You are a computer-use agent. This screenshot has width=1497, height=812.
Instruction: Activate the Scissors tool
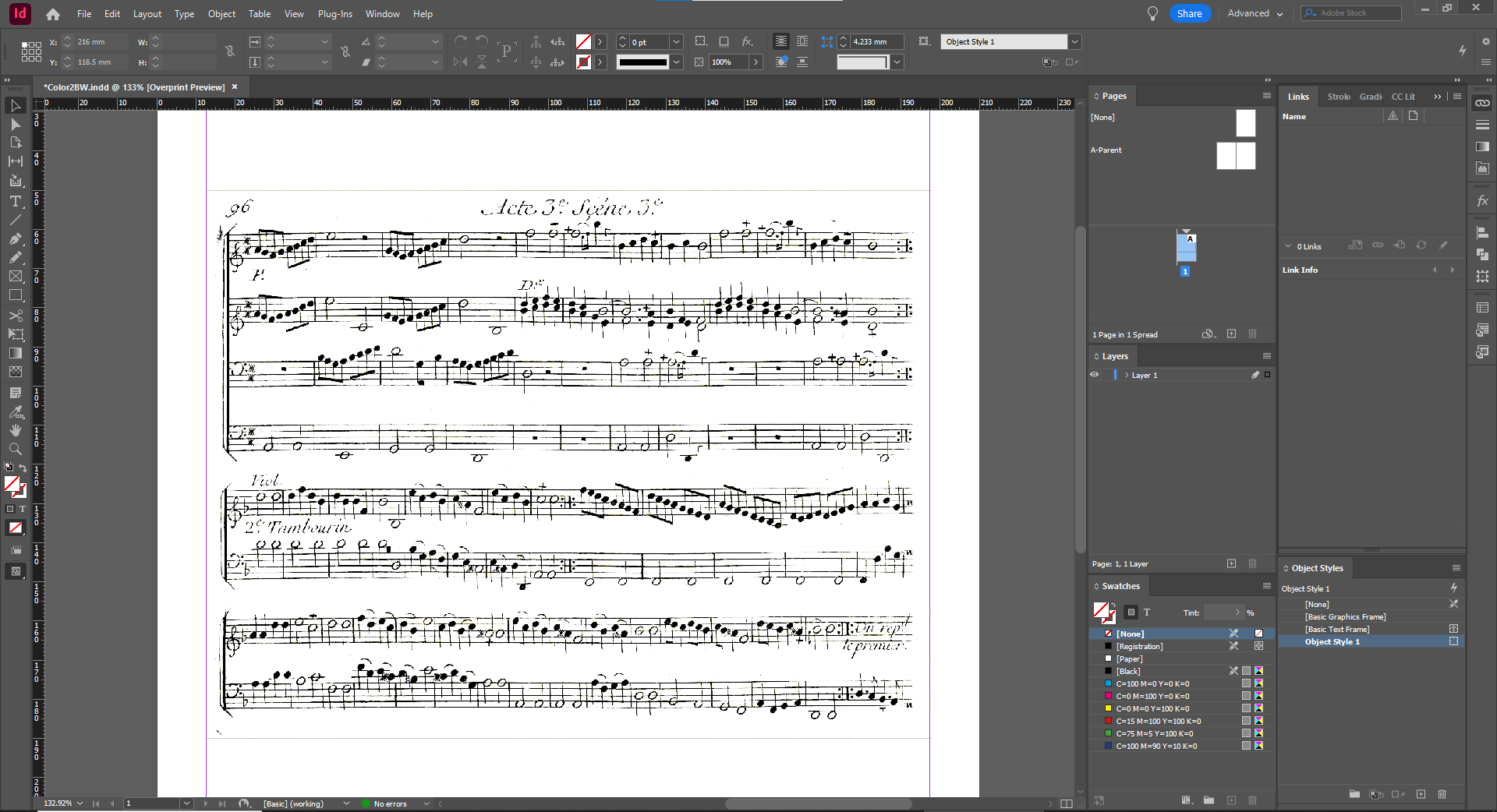pos(16,316)
